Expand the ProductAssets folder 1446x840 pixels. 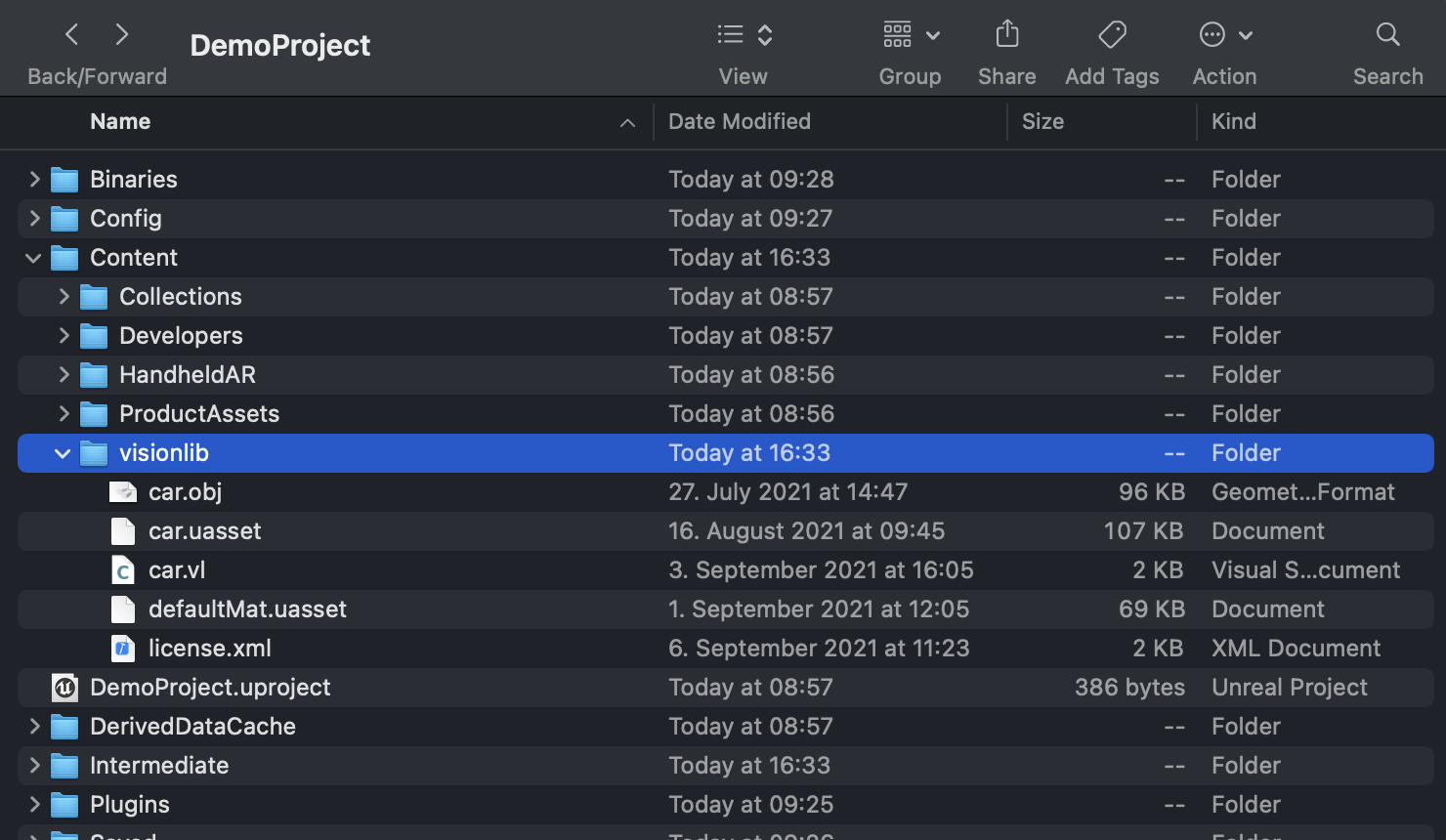pos(64,414)
